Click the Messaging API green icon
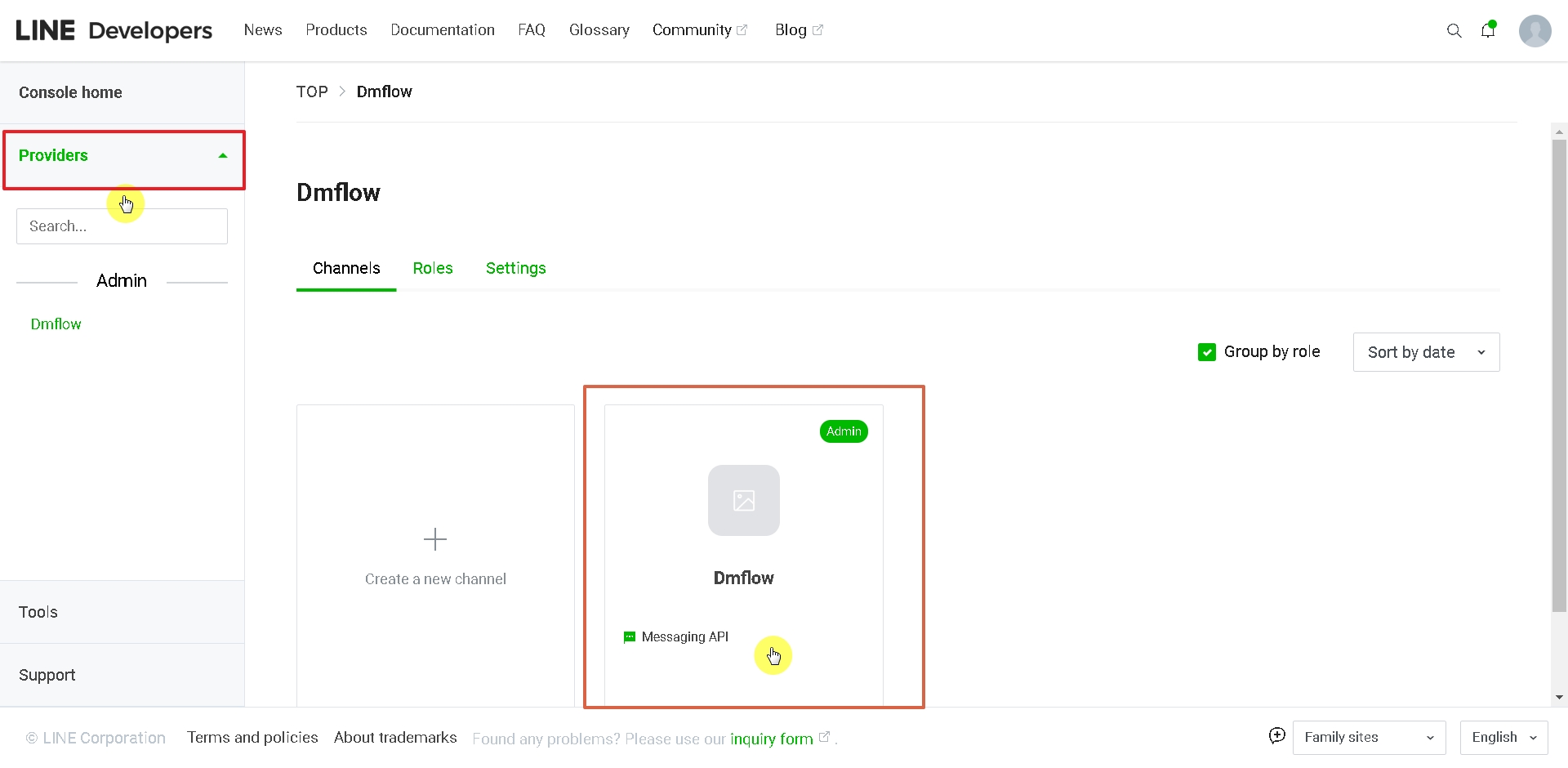The image size is (1568, 768). coord(629,637)
